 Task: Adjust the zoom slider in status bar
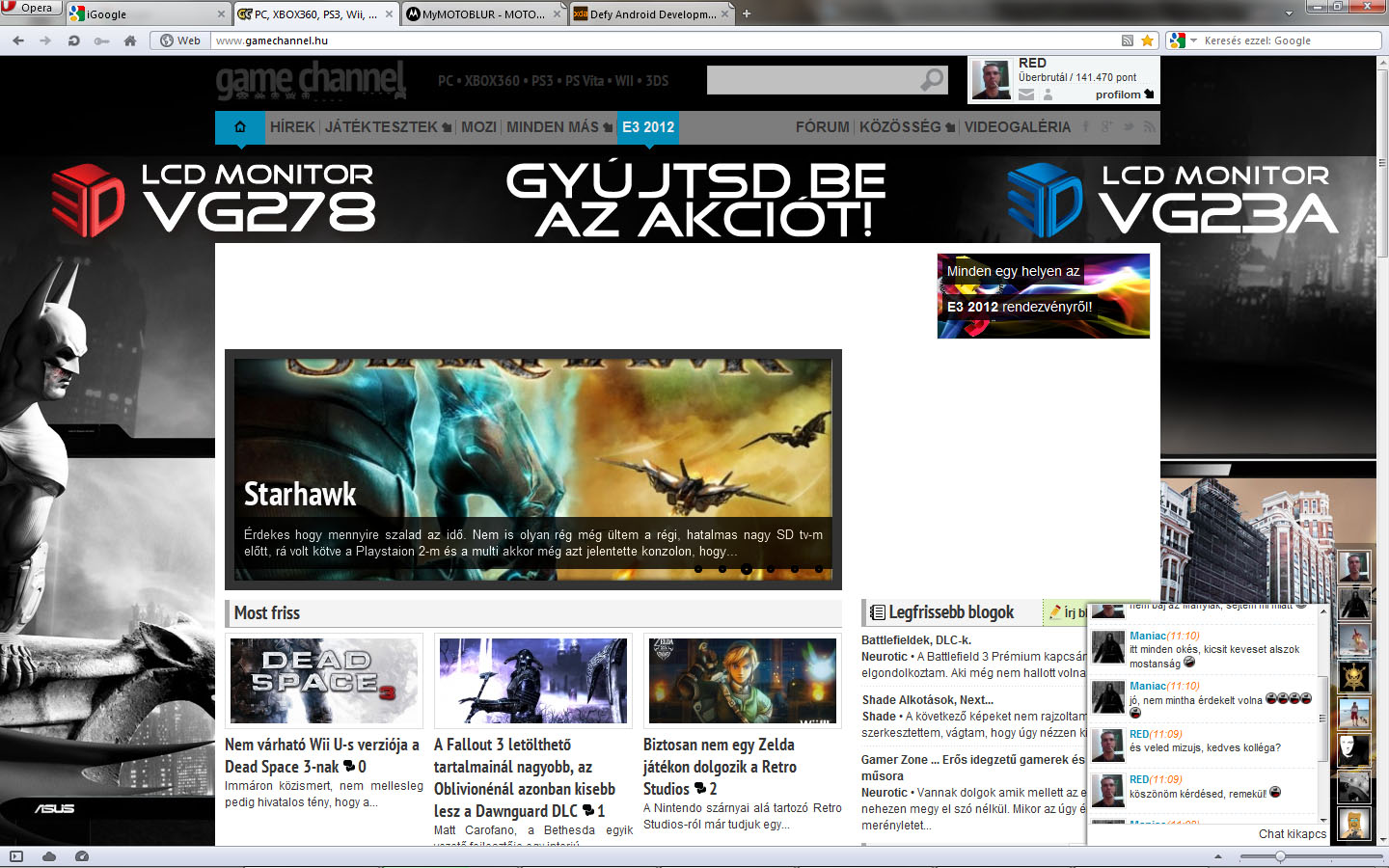click(1280, 856)
